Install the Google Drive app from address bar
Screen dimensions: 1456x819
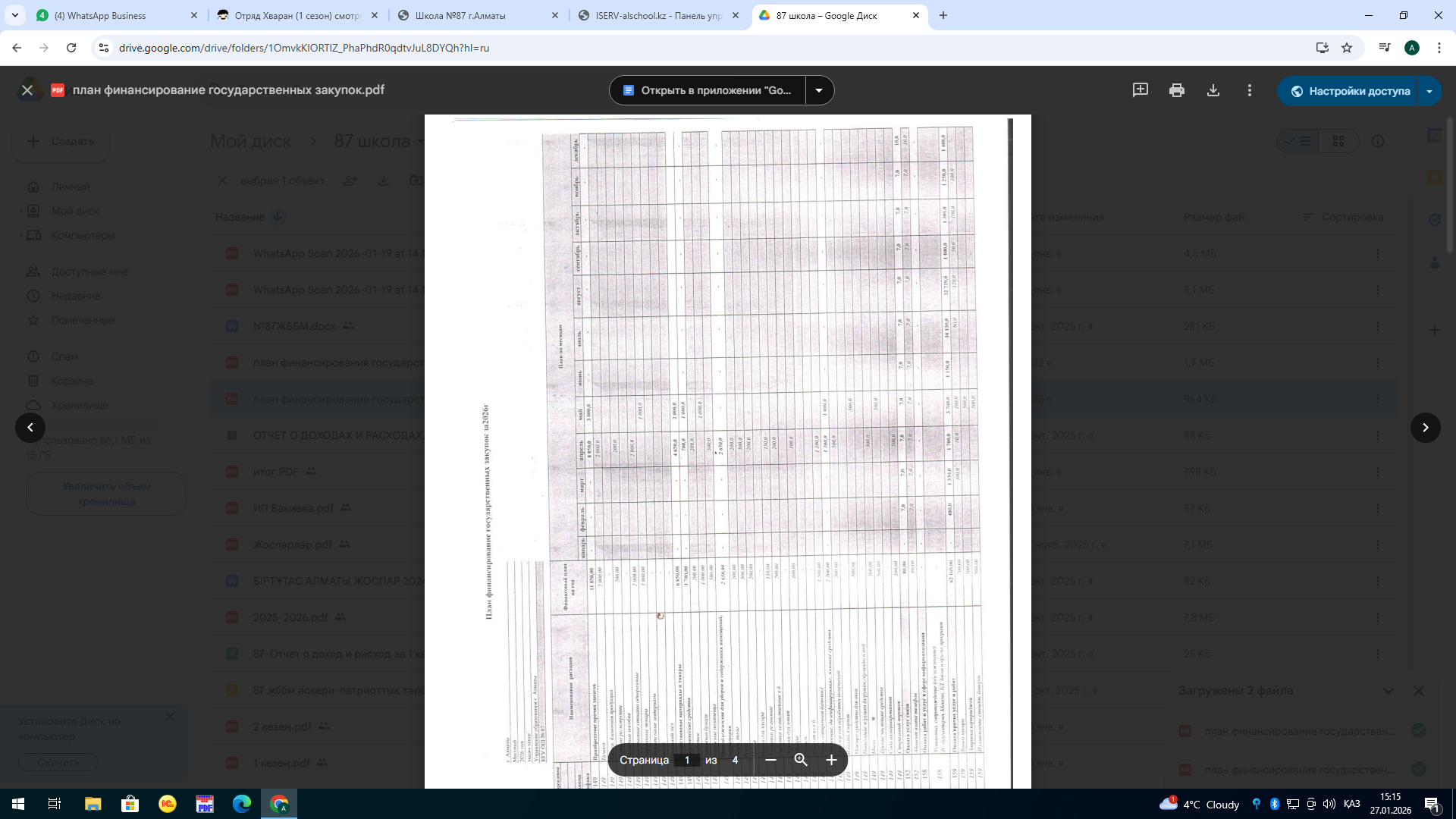1322,48
